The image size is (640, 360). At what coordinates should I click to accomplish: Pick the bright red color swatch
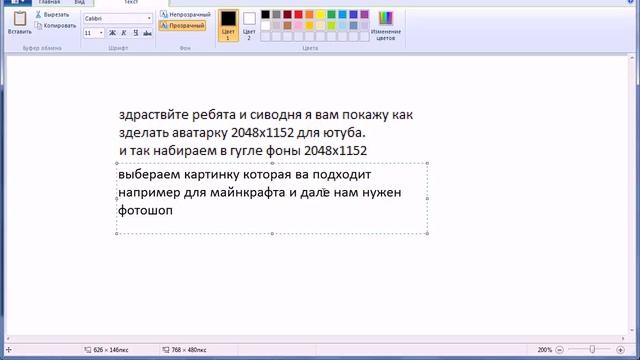point(298,15)
